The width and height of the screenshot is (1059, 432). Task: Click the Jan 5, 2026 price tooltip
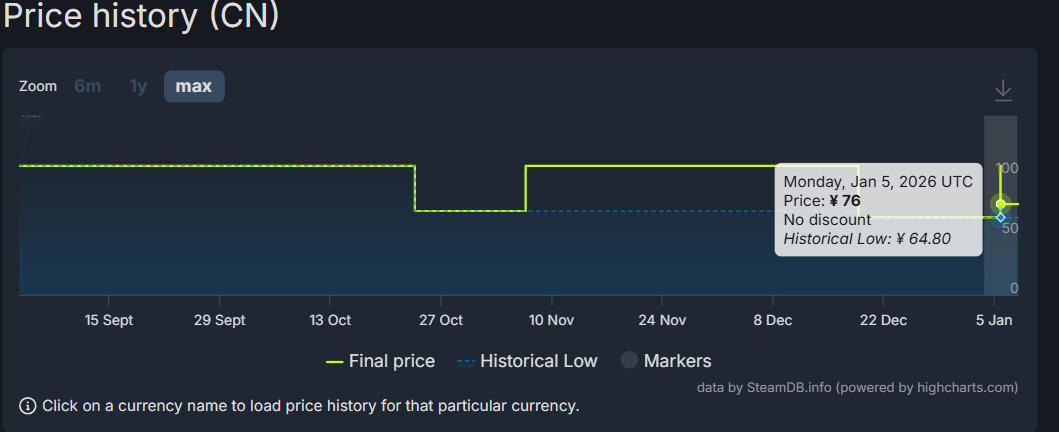[x=878, y=210]
